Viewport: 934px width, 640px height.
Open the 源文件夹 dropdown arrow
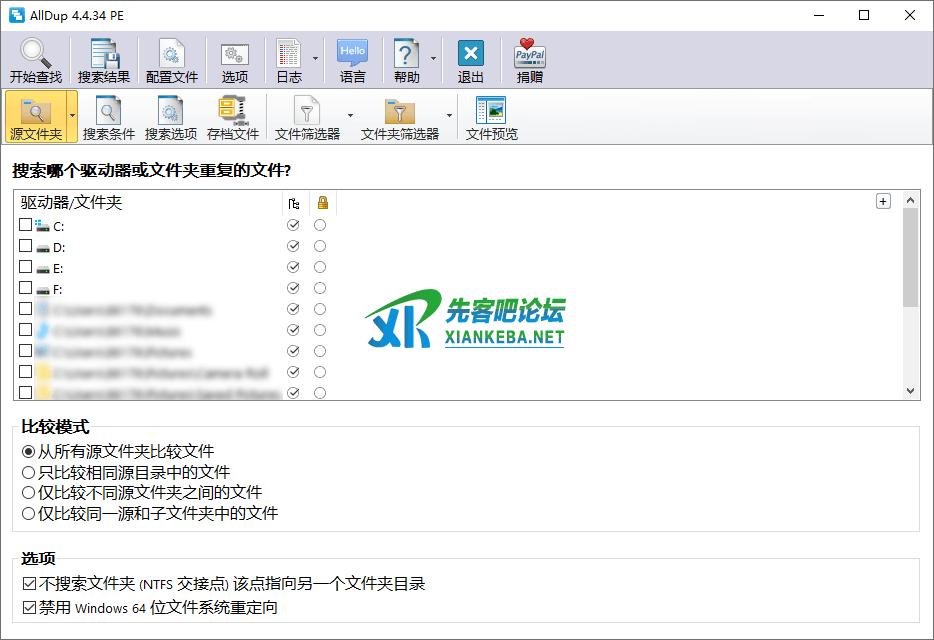(72, 115)
